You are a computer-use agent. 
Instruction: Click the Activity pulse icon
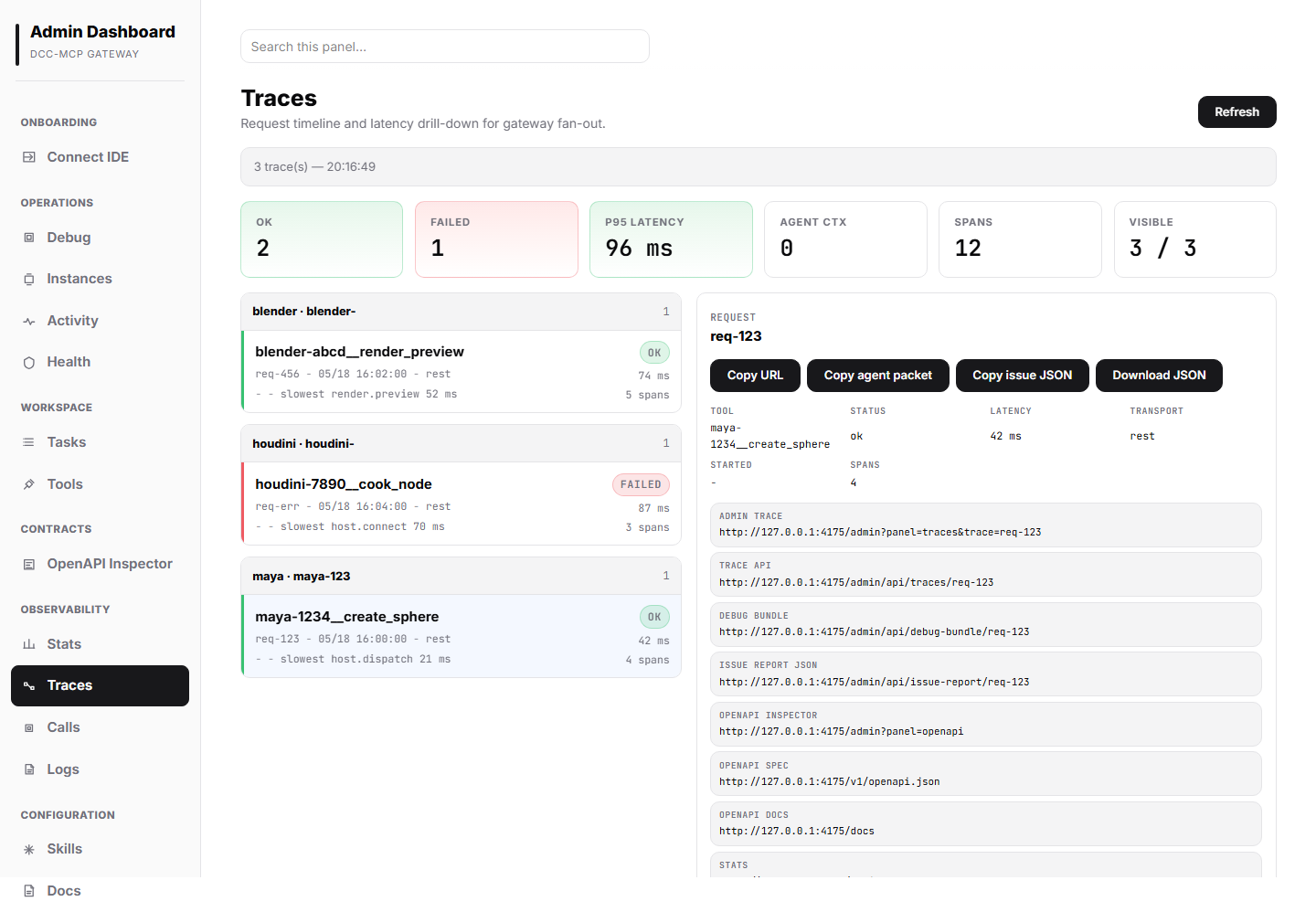coord(29,321)
